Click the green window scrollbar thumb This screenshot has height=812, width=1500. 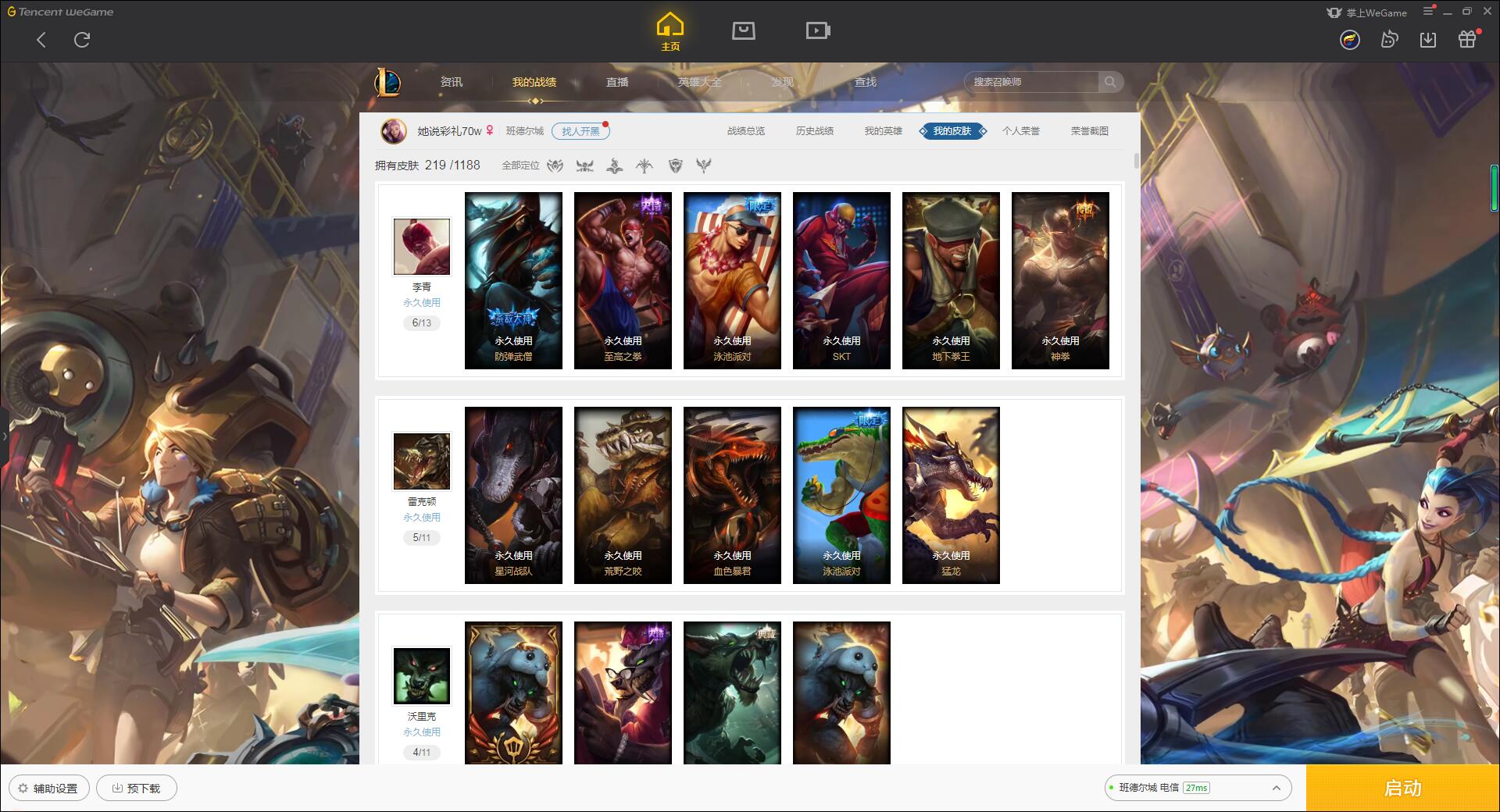(x=1495, y=187)
